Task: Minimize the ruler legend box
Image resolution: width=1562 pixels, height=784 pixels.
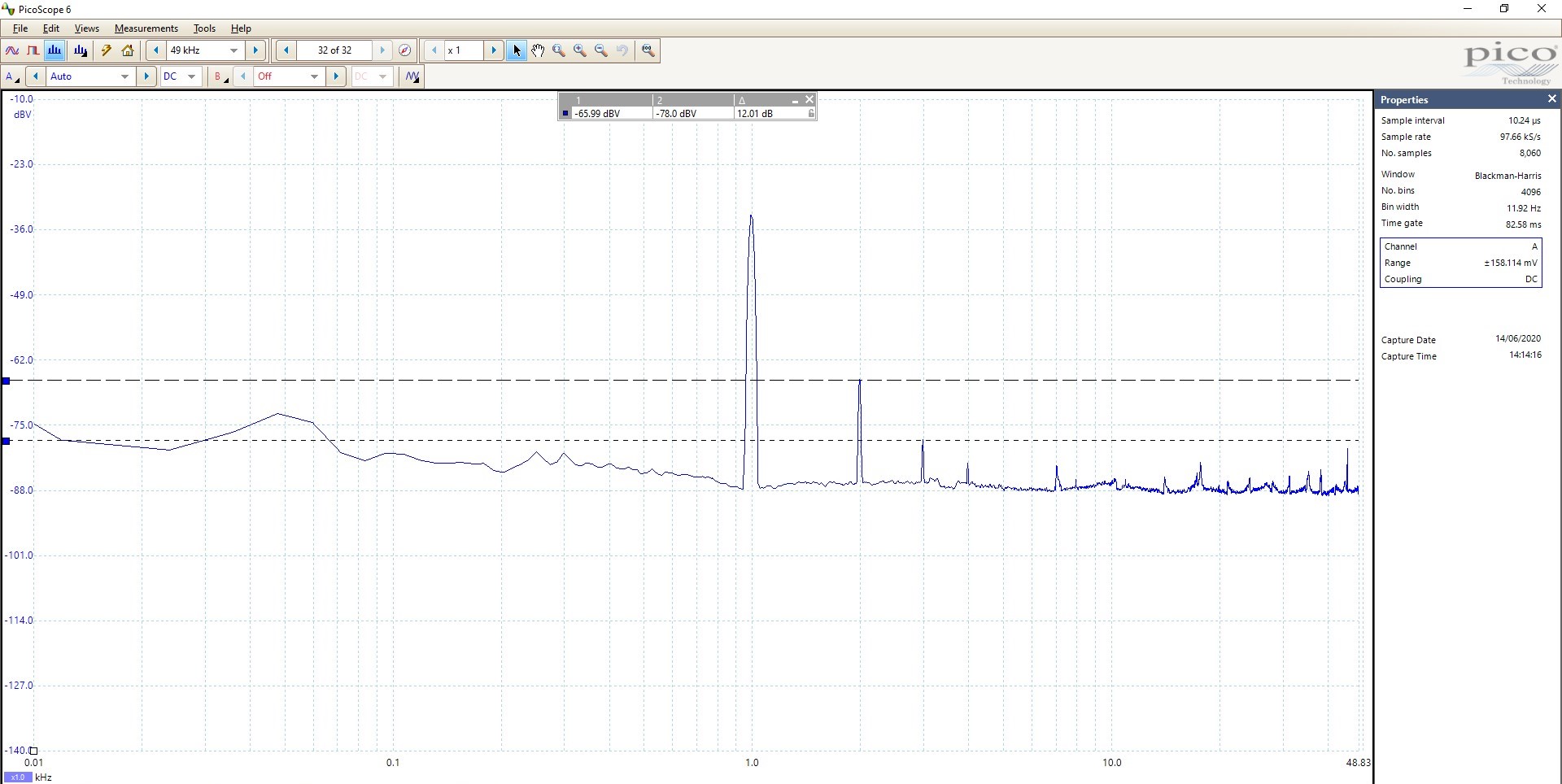Action: (795, 100)
